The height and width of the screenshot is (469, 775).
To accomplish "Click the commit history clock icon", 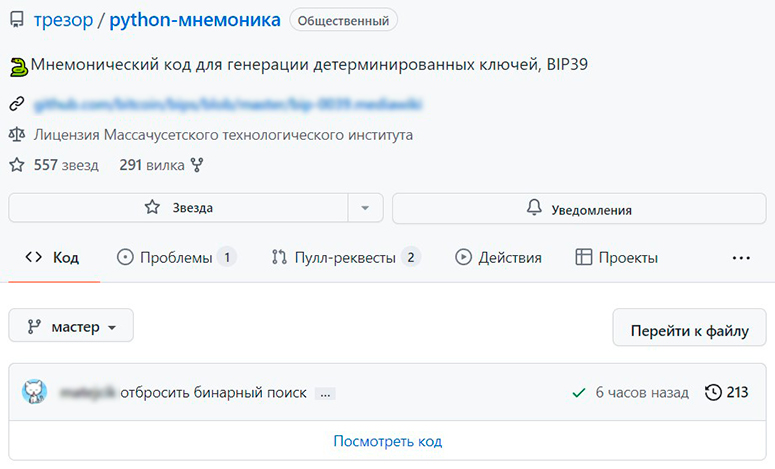I will tap(713, 393).
